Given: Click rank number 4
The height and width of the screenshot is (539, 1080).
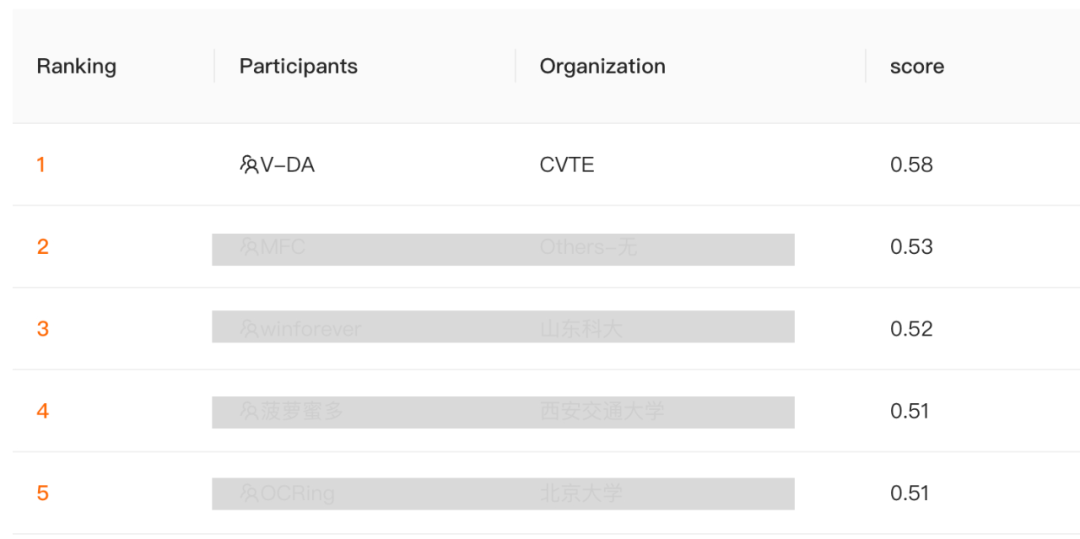Looking at the screenshot, I should click(x=42, y=411).
